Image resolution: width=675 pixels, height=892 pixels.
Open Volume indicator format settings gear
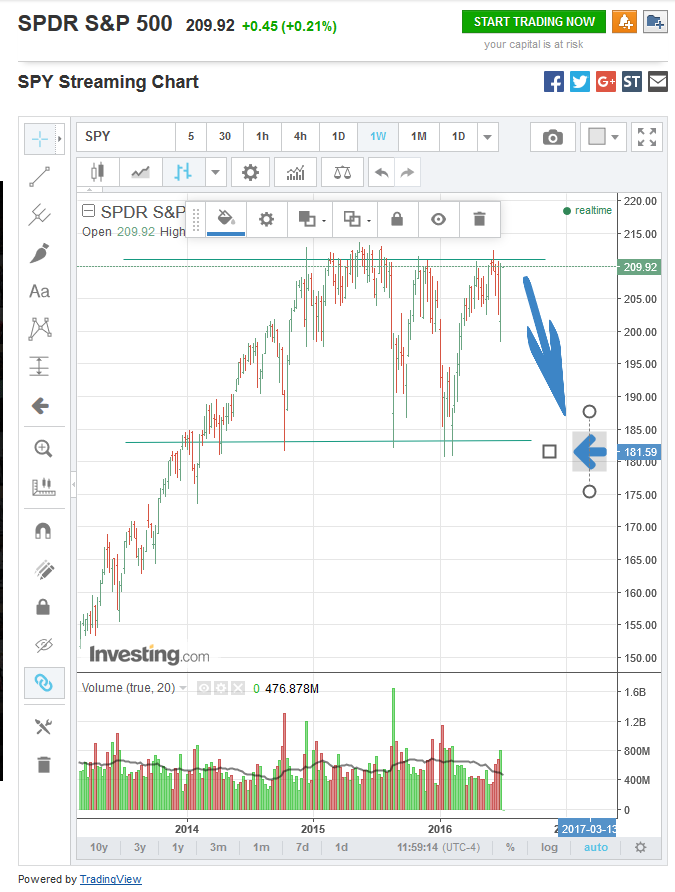tap(221, 689)
